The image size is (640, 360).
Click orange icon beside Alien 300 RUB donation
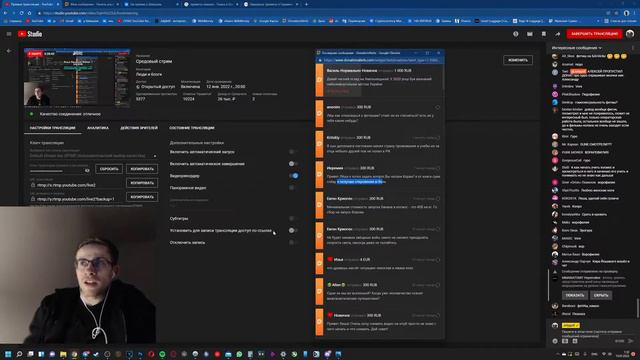(319, 291)
